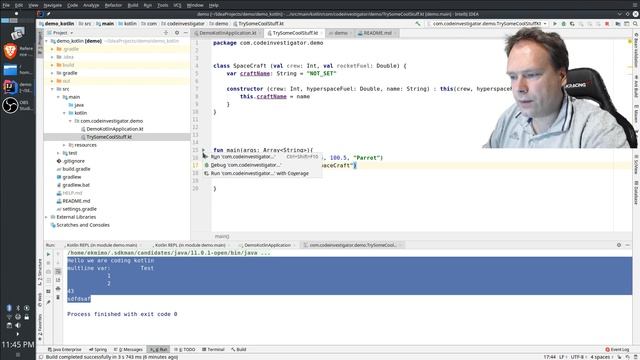This screenshot has height=360, width=640.
Task: Rerun program using Run panel play icon
Action: tap(49, 254)
